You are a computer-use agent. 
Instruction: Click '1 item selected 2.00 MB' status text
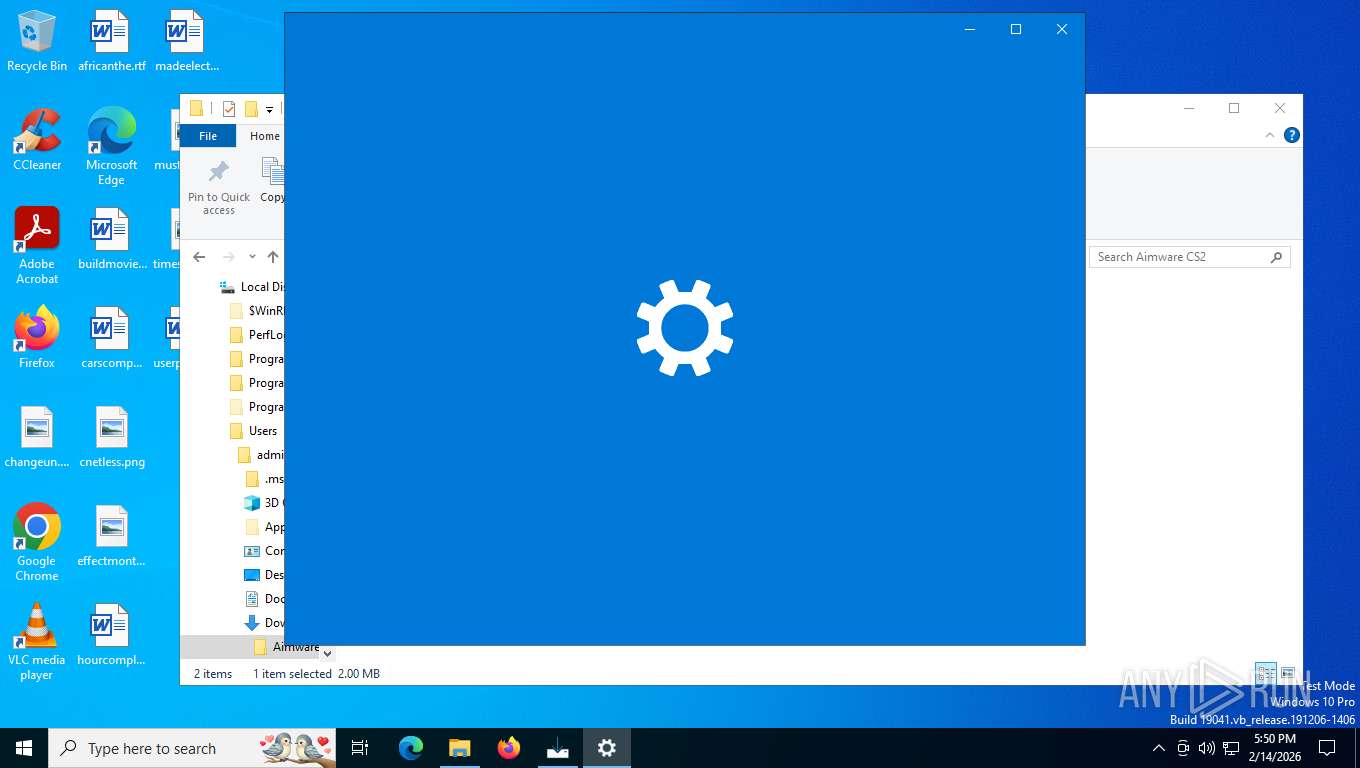point(316,674)
